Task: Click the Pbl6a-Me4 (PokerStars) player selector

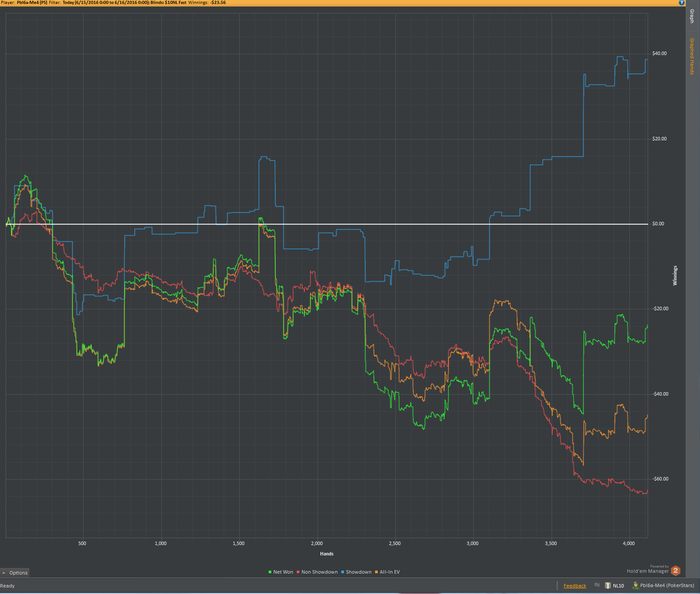Action: coord(663,586)
